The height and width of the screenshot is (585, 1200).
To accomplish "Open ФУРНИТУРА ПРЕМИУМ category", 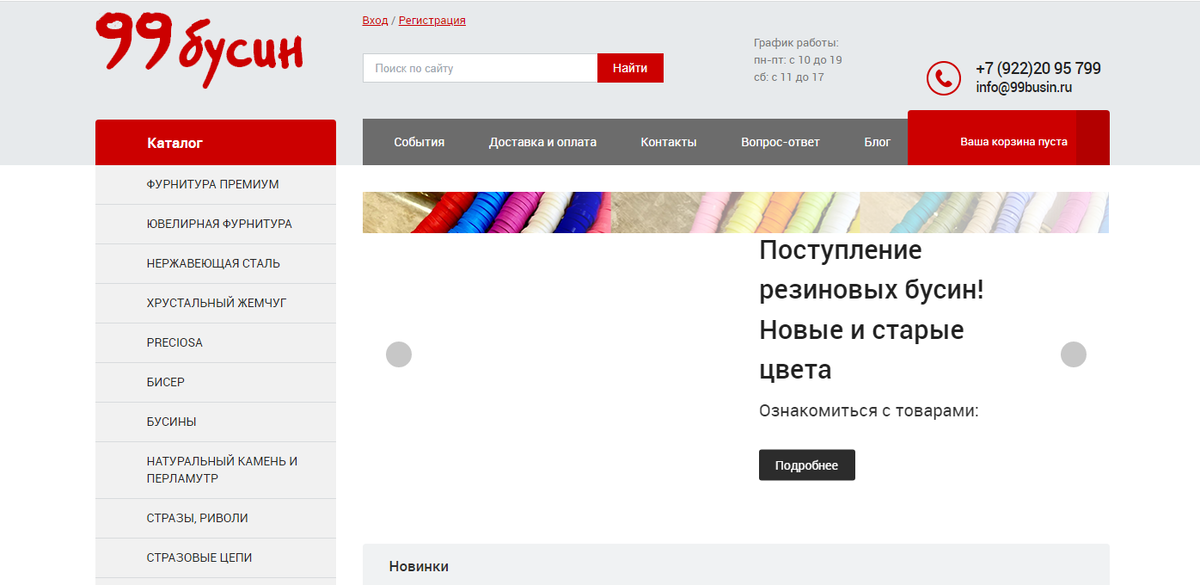I will pos(215,185).
